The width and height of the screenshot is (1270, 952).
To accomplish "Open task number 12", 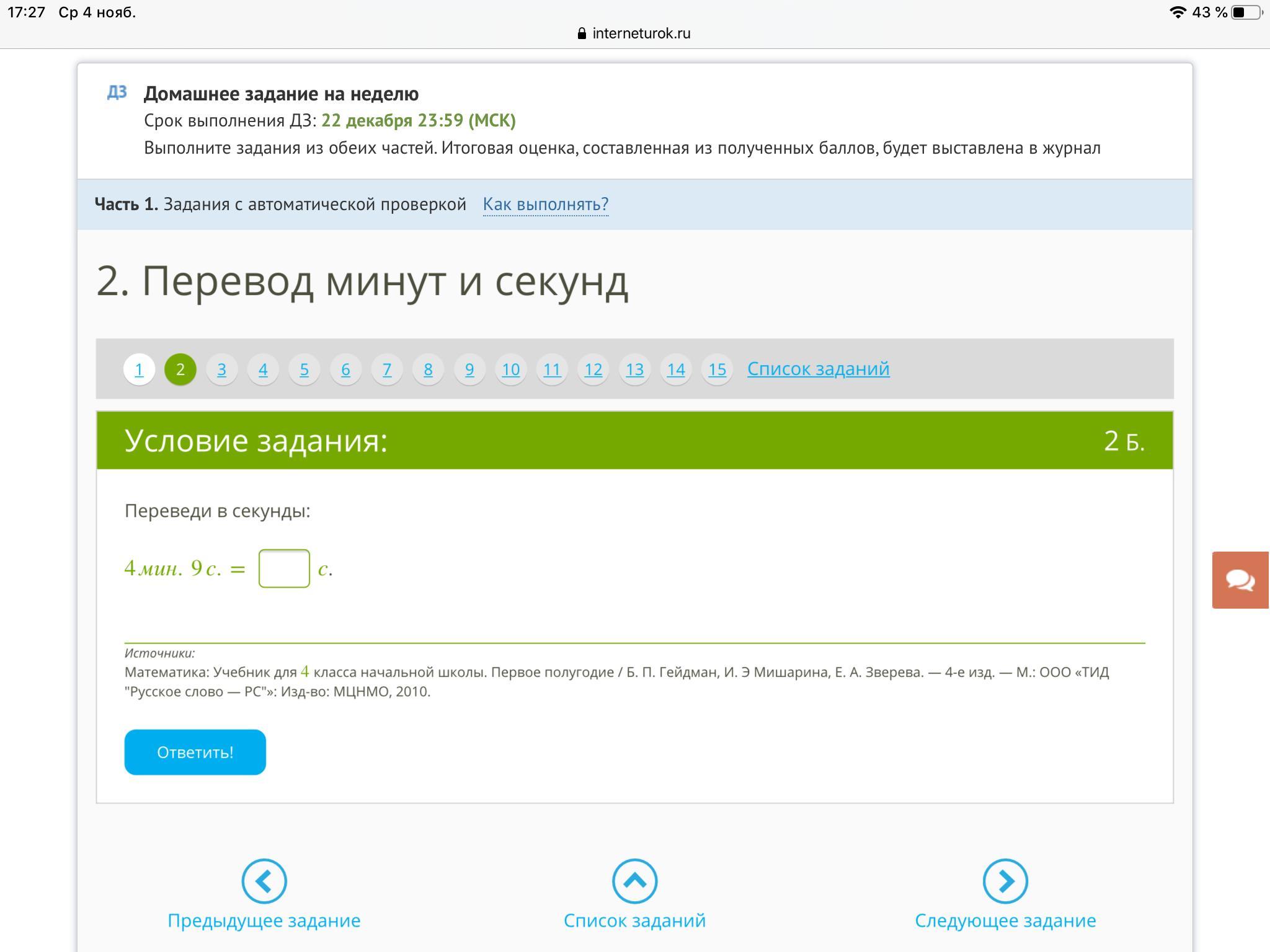I will 593,369.
